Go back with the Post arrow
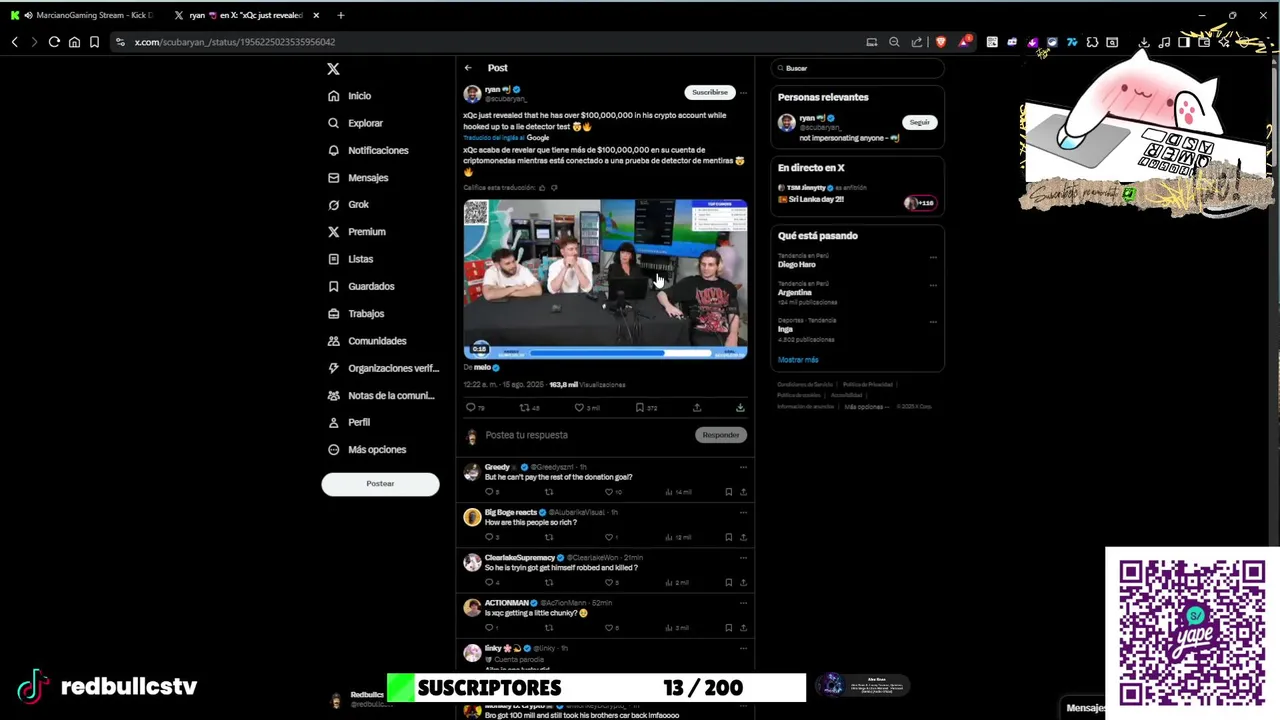This screenshot has height=720, width=1280. tap(467, 68)
